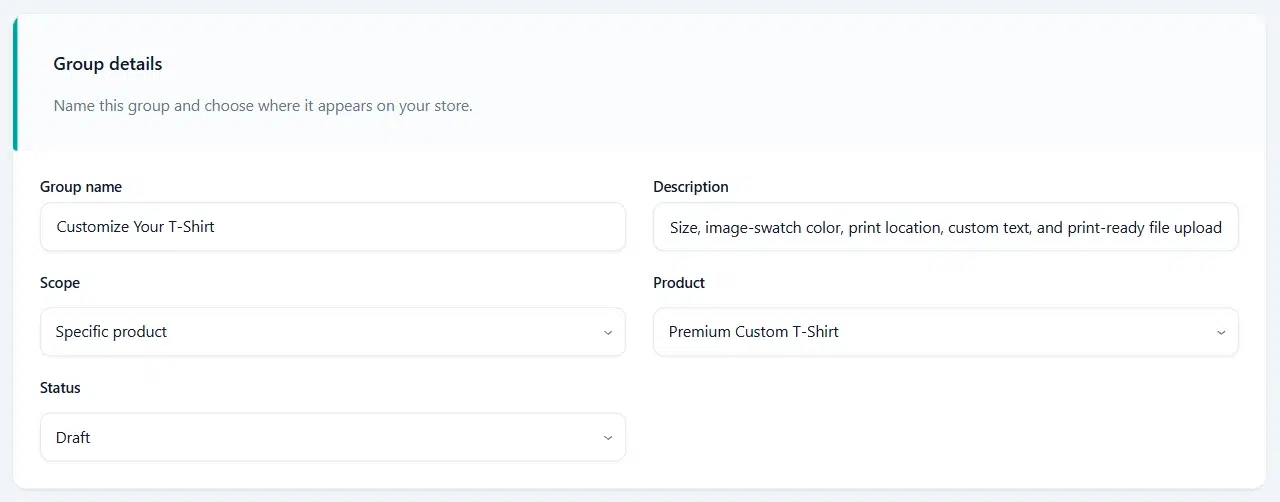The height and width of the screenshot is (502, 1280).
Task: Click the chevron in the Status dropdown
Action: pos(608,438)
